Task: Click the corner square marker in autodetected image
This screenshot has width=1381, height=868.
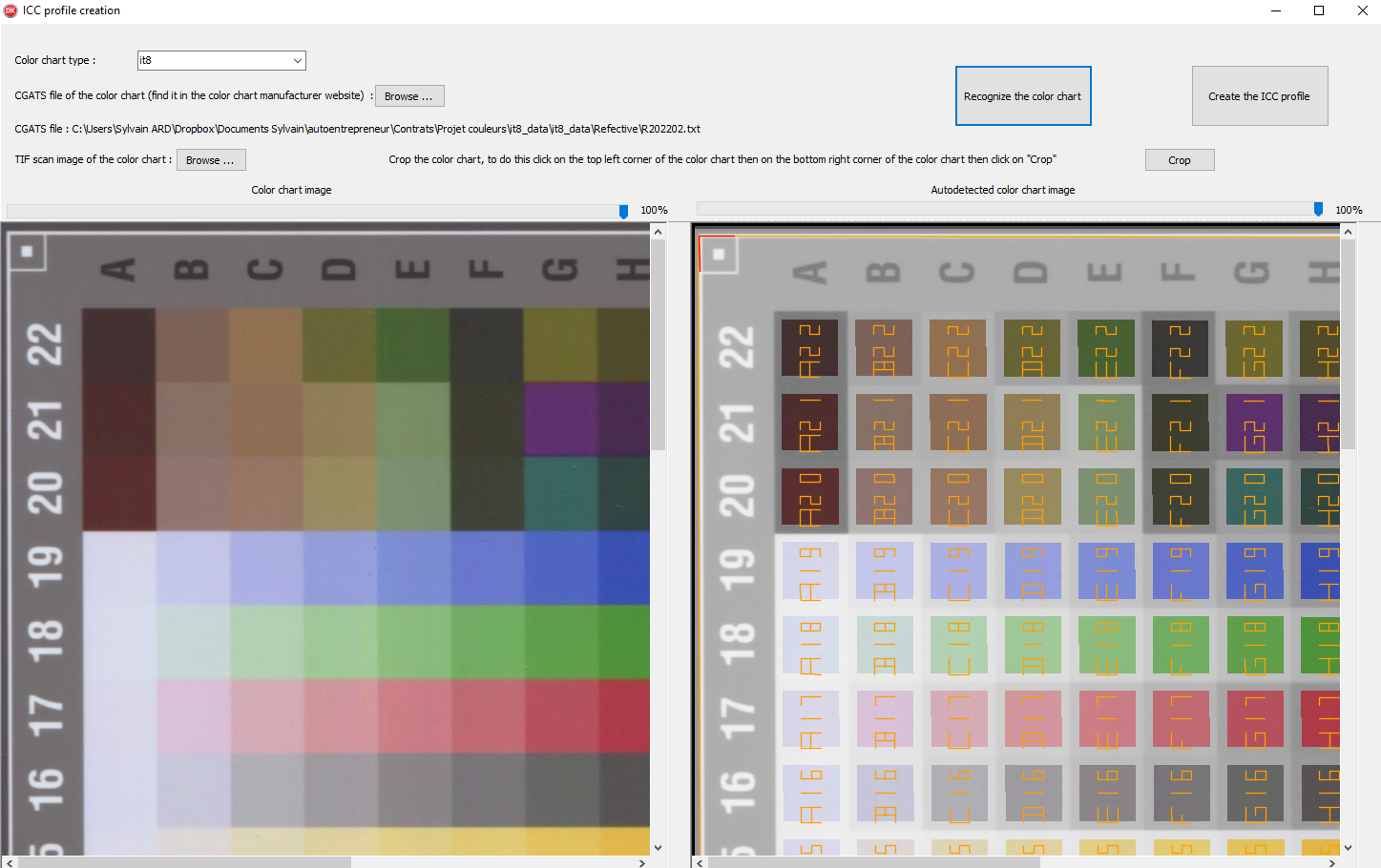Action: (719, 254)
